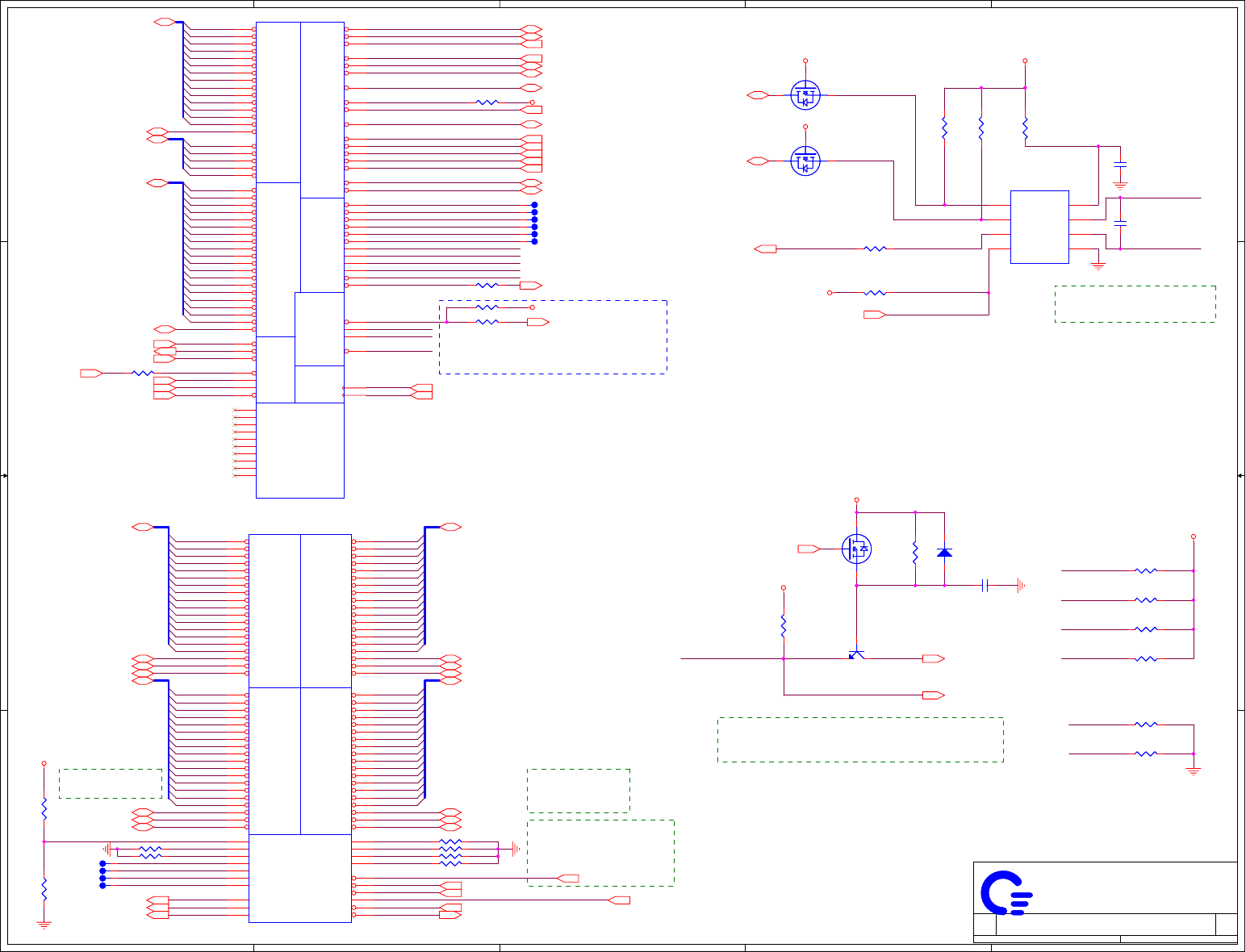Viewport: 1246px width, 952px height.
Task: Click the blue company logo in title block
Action: pos(1006,893)
